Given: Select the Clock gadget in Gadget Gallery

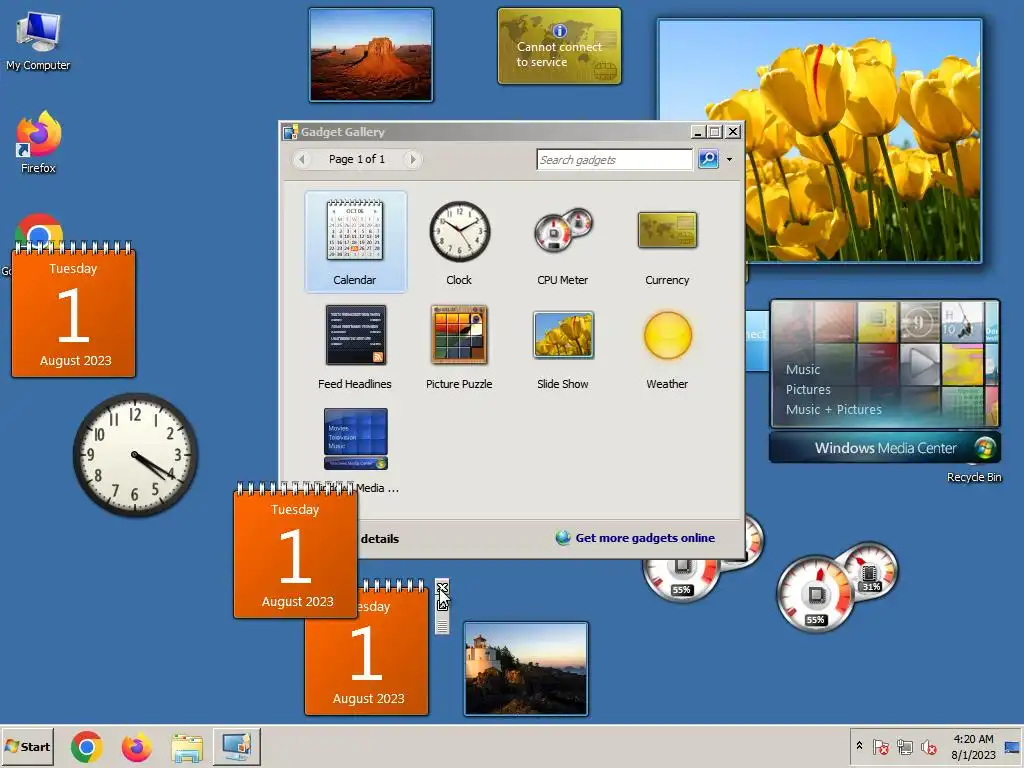Looking at the screenshot, I should pos(459,243).
